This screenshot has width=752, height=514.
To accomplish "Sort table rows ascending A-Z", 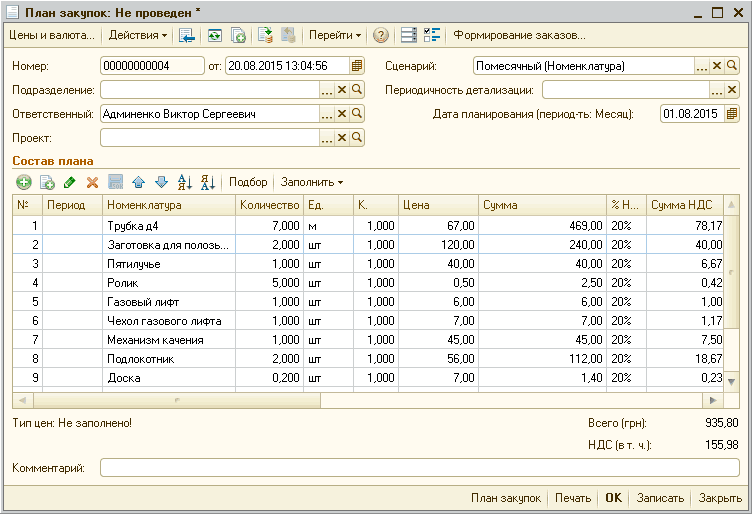I will pyautogui.click(x=184, y=182).
